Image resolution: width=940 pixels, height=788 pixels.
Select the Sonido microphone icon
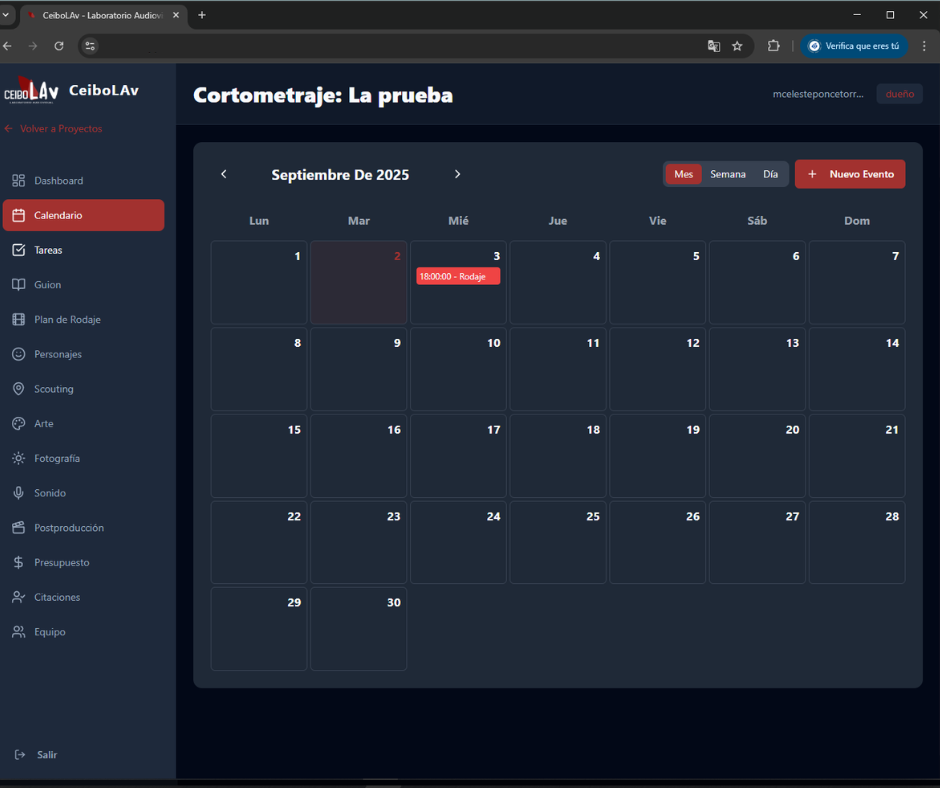18,493
